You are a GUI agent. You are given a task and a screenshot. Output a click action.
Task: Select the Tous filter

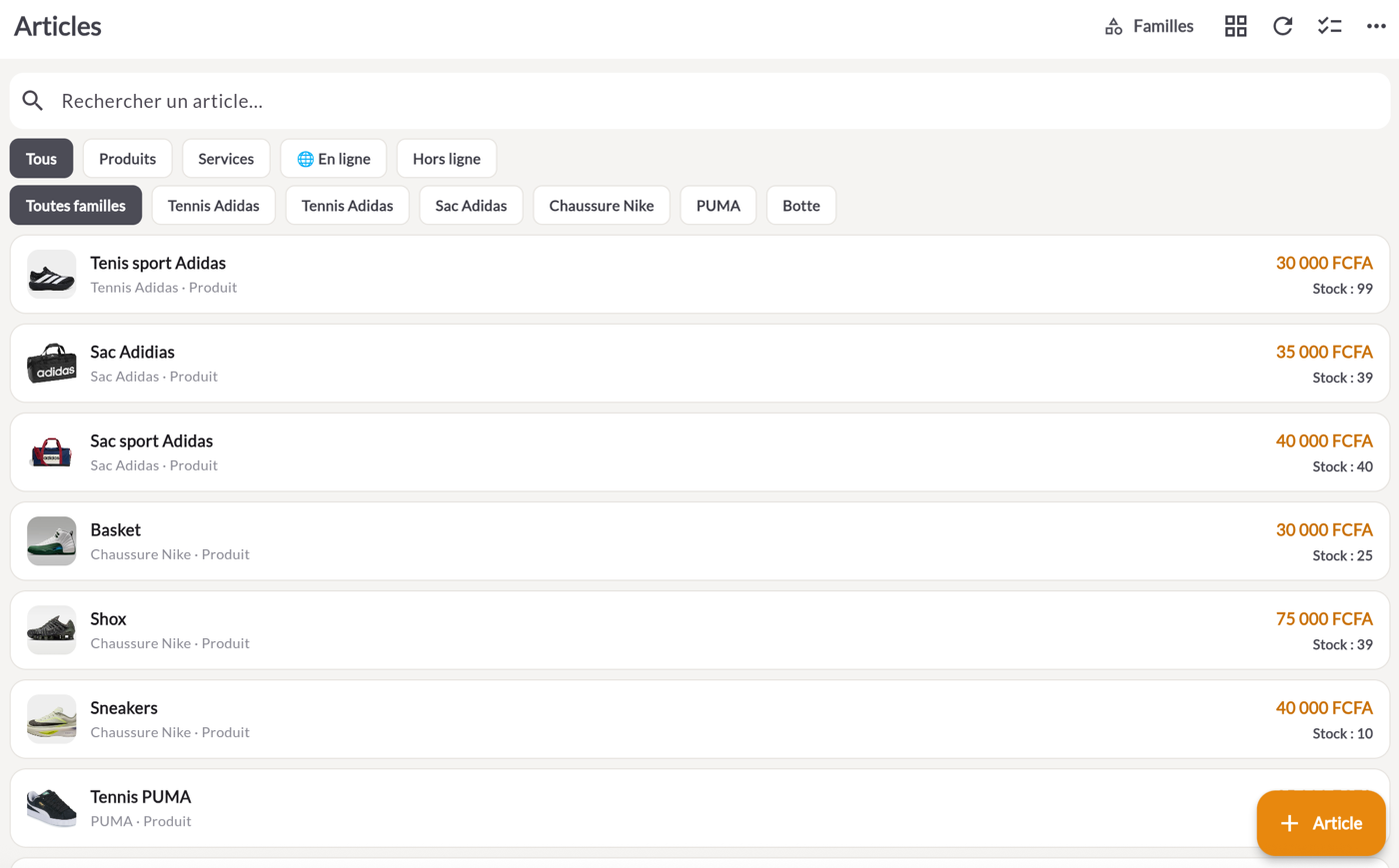click(41, 159)
